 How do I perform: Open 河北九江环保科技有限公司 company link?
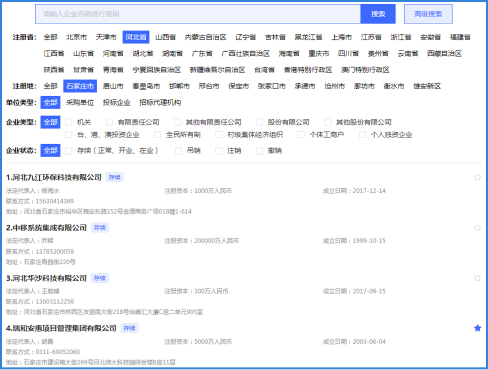point(54,177)
